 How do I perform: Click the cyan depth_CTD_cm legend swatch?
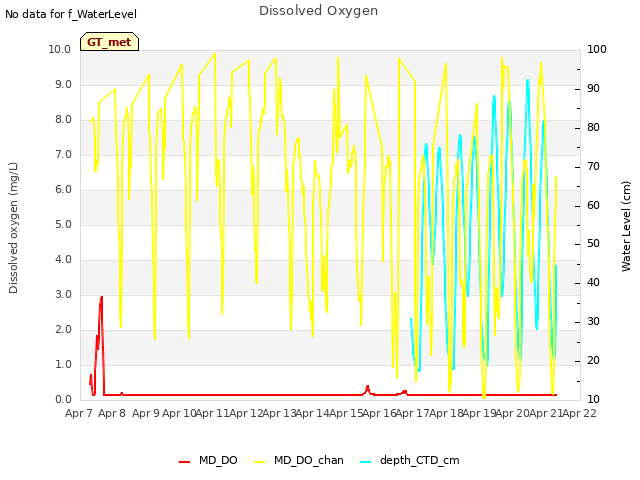[x=366, y=462]
